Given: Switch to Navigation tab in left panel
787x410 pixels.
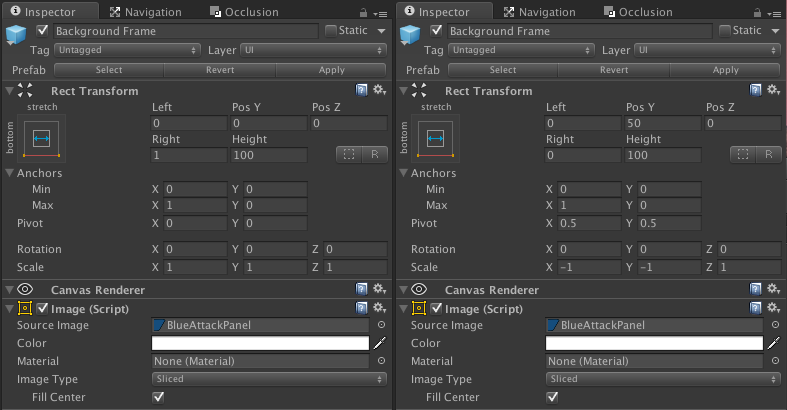Looking at the screenshot, I should coord(146,12).
